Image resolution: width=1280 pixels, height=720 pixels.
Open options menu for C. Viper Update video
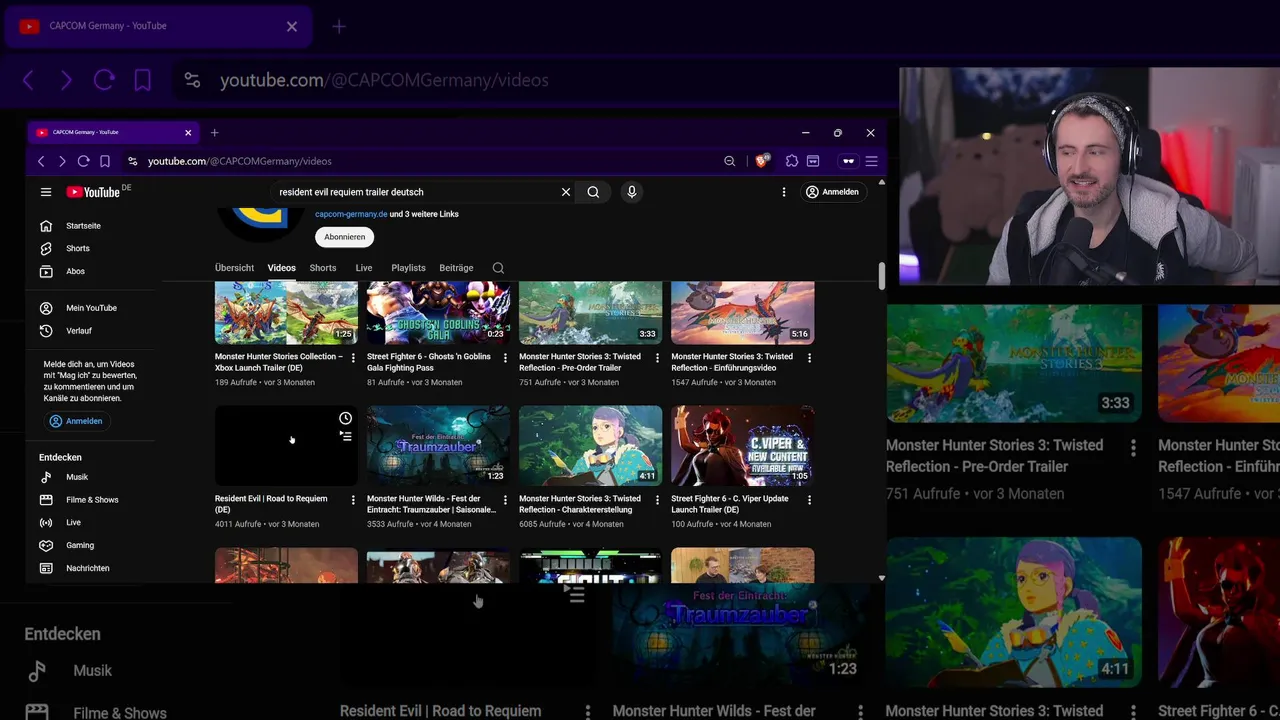(x=809, y=500)
